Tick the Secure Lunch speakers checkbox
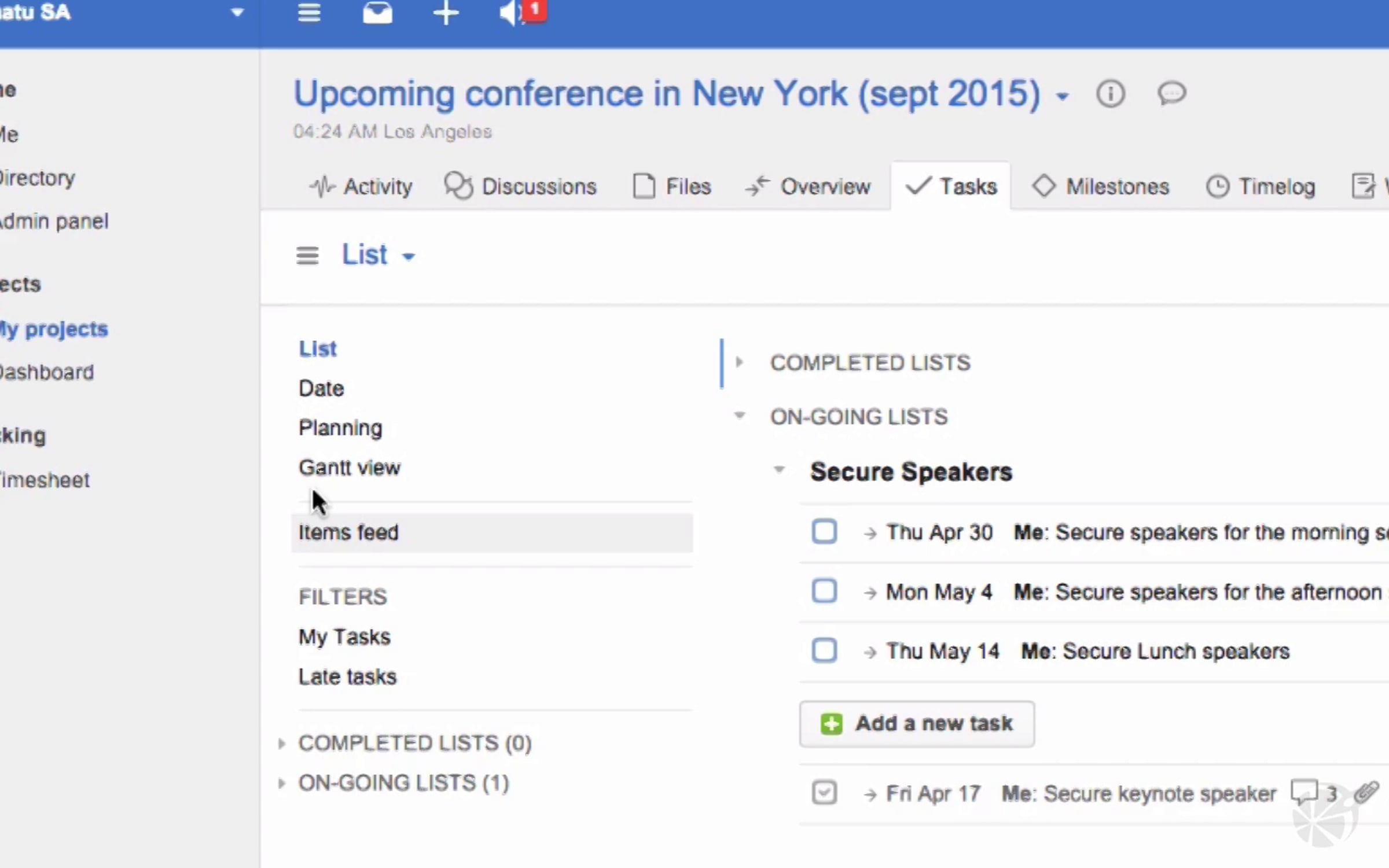 click(x=824, y=650)
